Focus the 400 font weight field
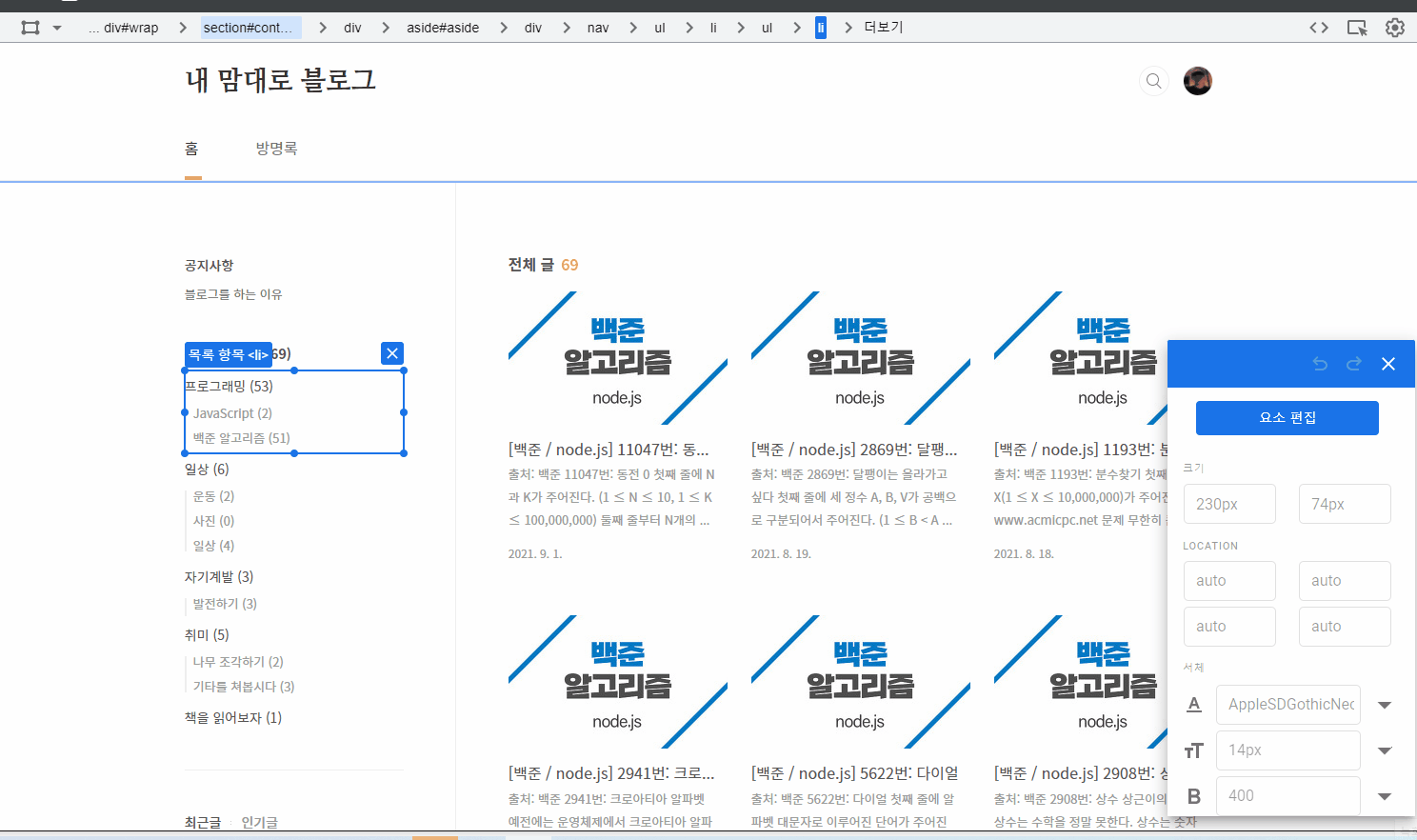1417x840 pixels. pyautogui.click(x=1288, y=796)
